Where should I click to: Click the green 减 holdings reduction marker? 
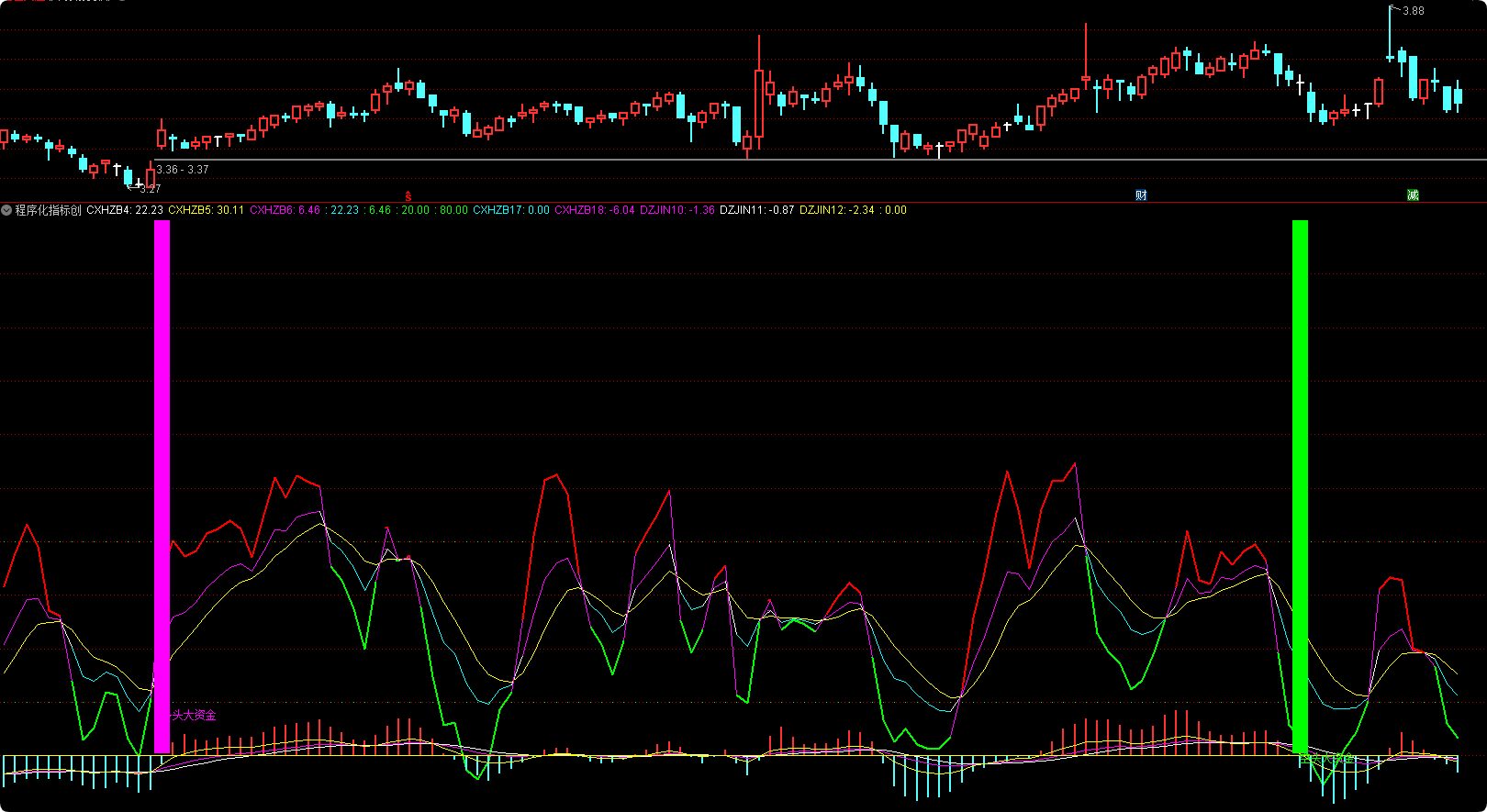tap(1413, 195)
